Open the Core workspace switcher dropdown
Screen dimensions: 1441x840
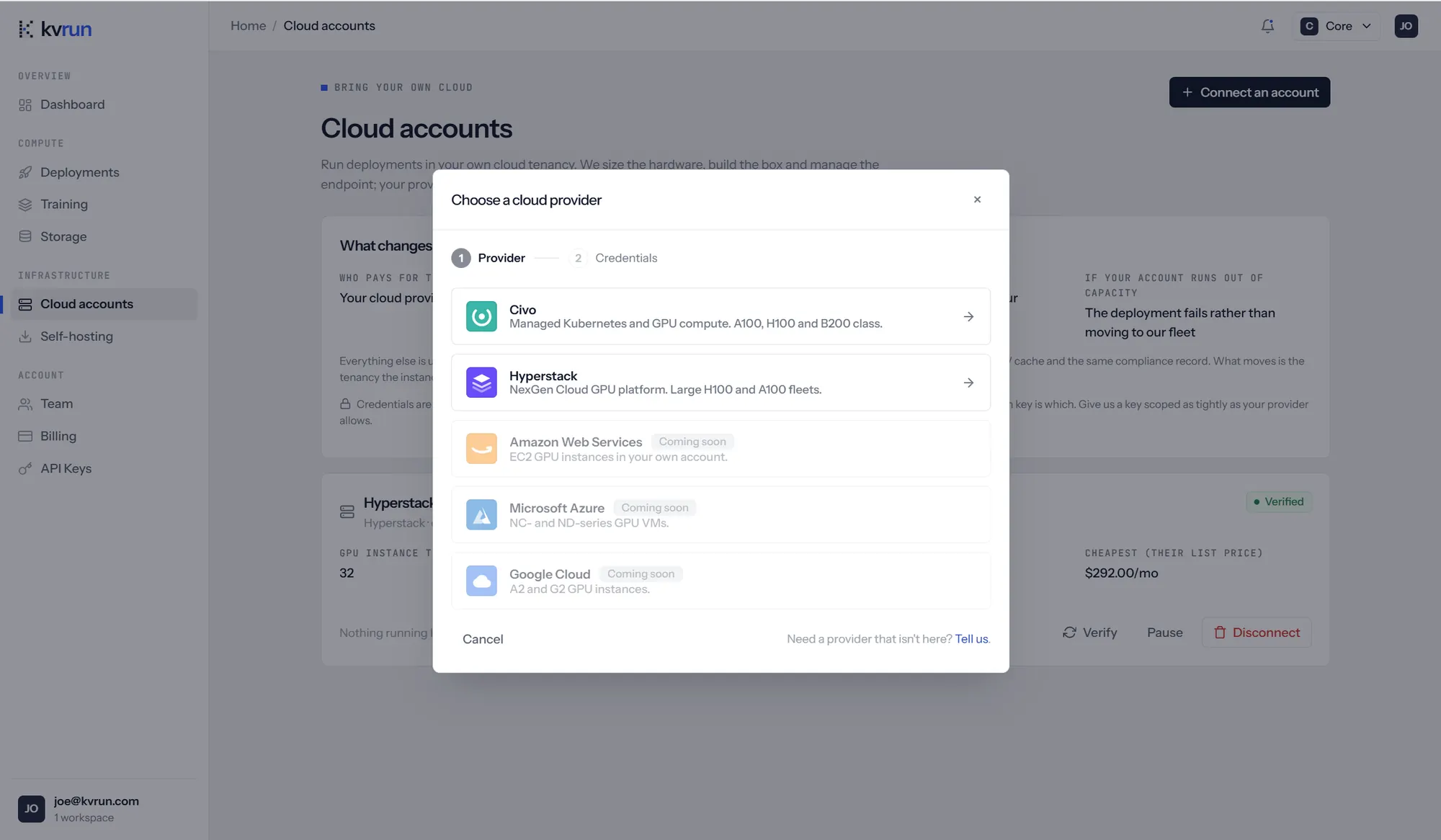[x=1337, y=26]
